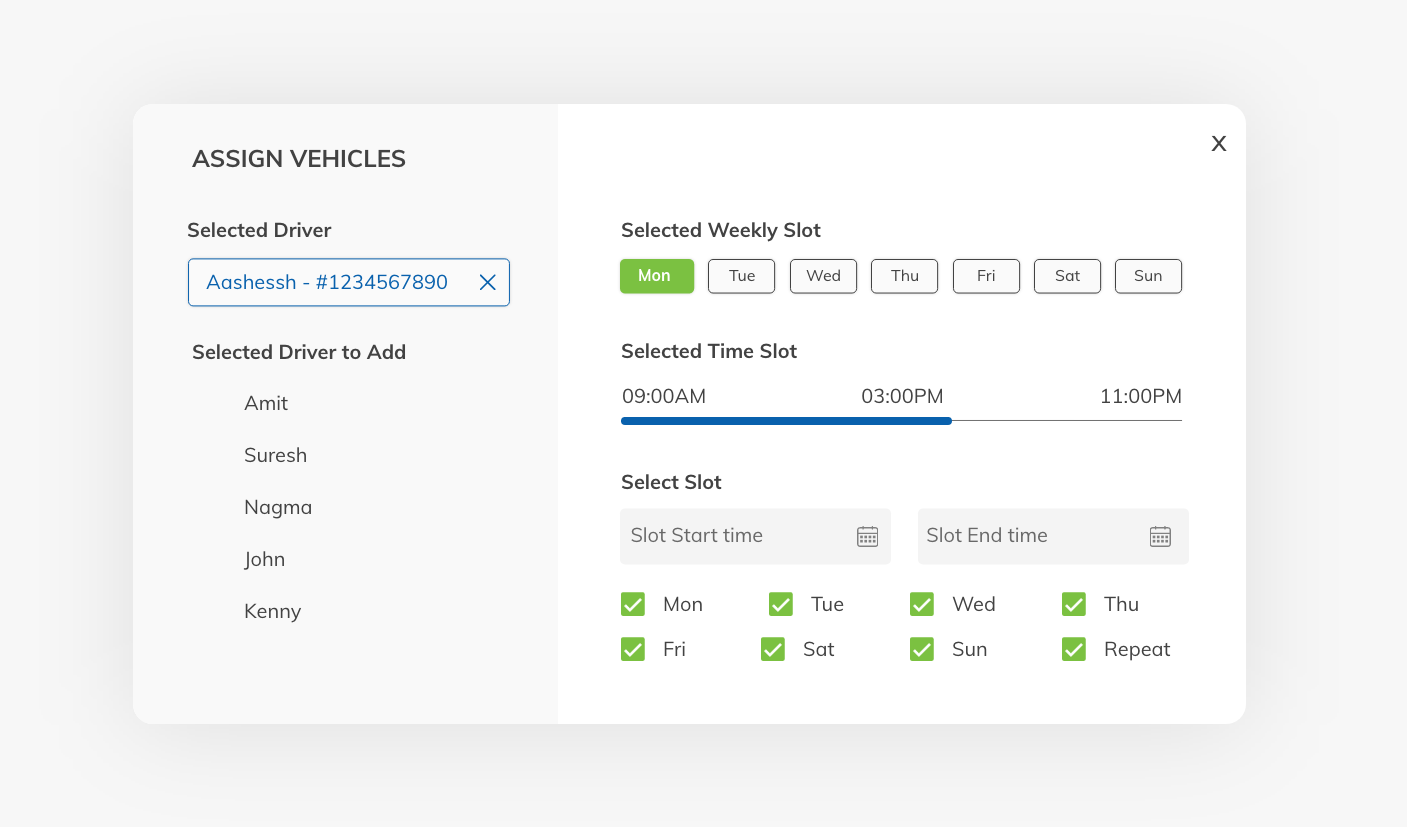Uncheck the Tue checkbox

[x=781, y=604]
